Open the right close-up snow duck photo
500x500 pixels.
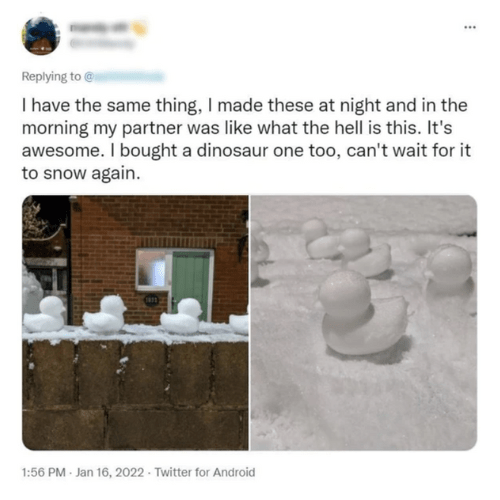(364, 323)
